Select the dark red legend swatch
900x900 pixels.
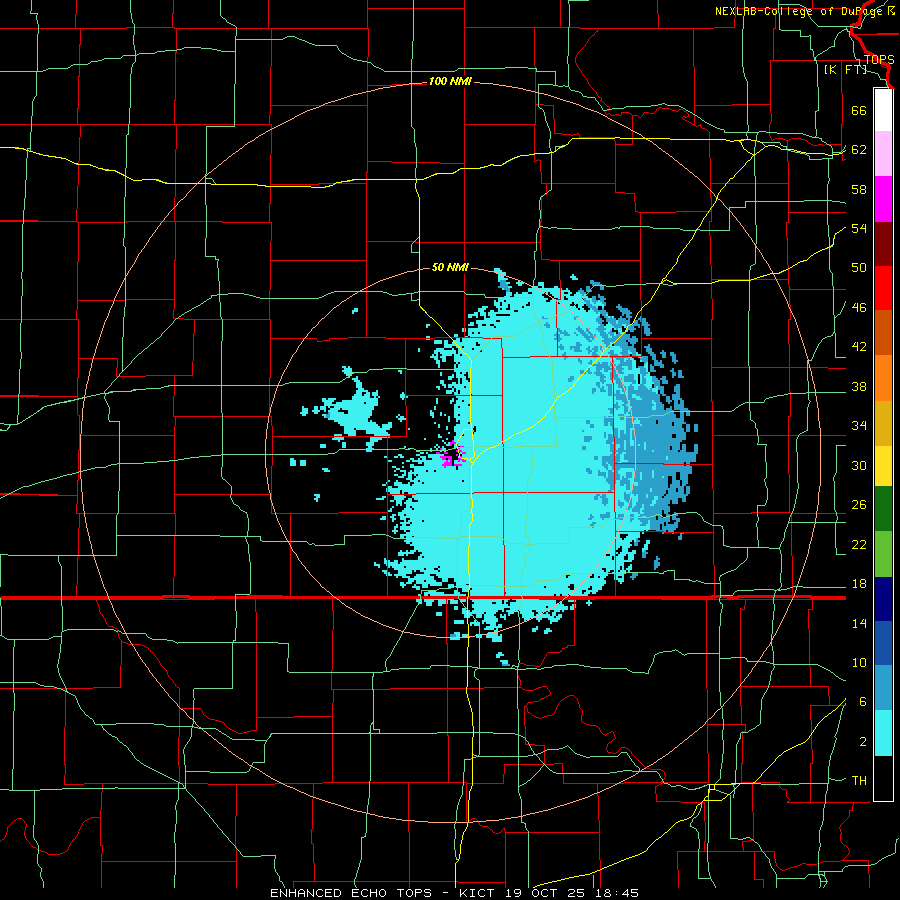pos(883,243)
